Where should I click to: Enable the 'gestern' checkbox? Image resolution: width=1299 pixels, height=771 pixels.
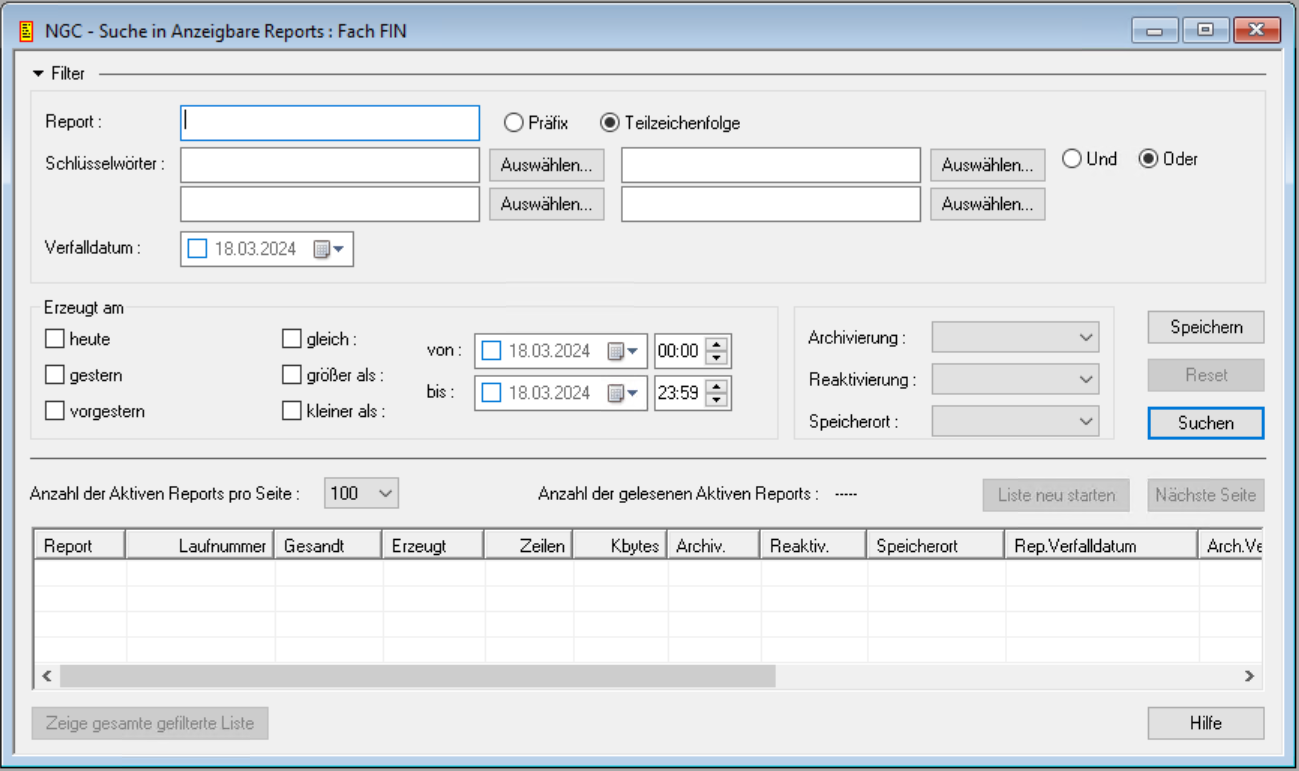(x=55, y=374)
